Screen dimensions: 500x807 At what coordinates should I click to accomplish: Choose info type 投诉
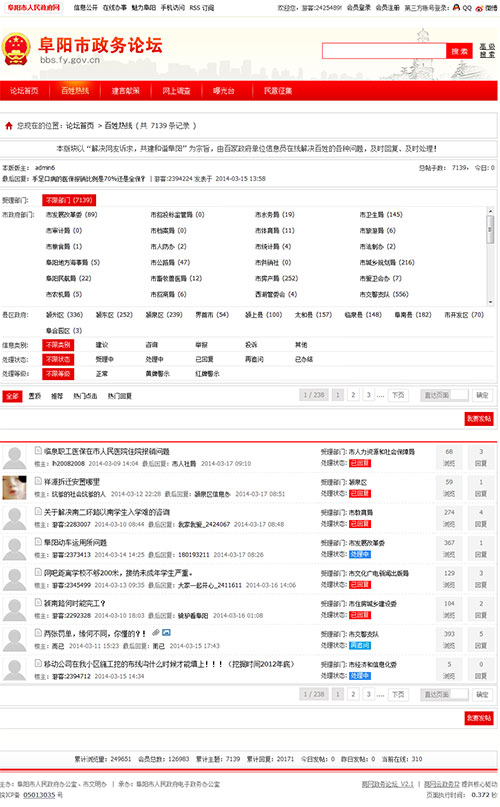click(251, 345)
